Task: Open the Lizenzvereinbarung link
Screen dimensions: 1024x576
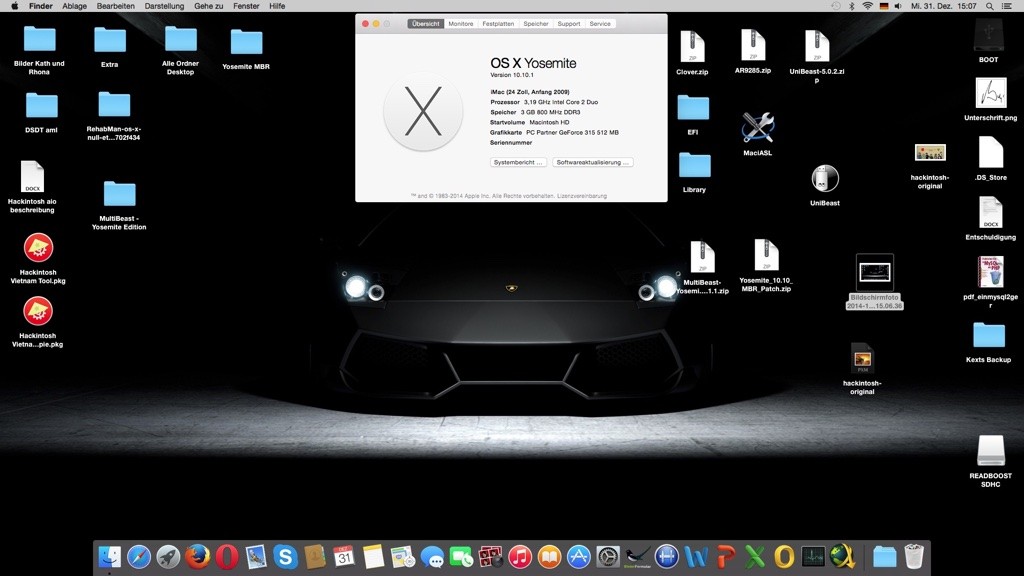Action: click(585, 196)
